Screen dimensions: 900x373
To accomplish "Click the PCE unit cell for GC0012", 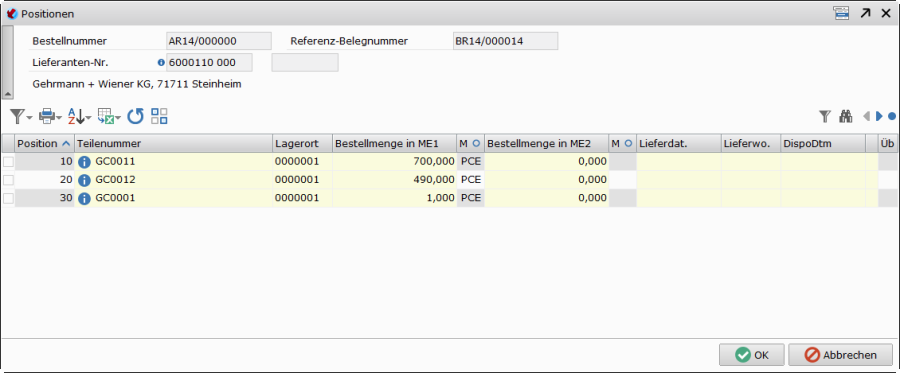I will coord(471,180).
